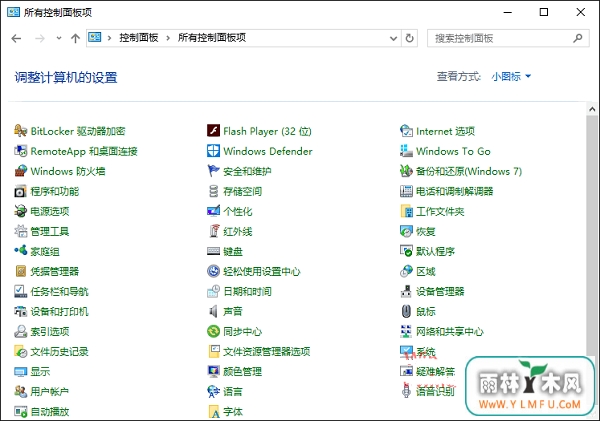Click the Windows 防火墙 firewall icon

pos(21,171)
